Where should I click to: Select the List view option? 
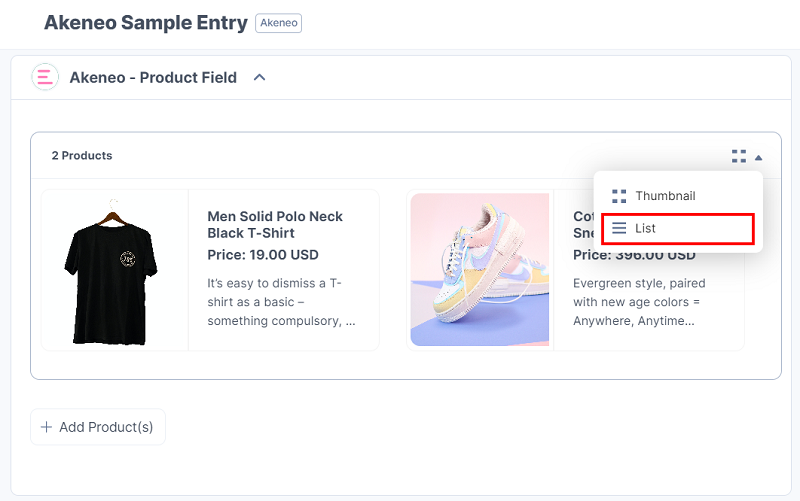click(678, 229)
